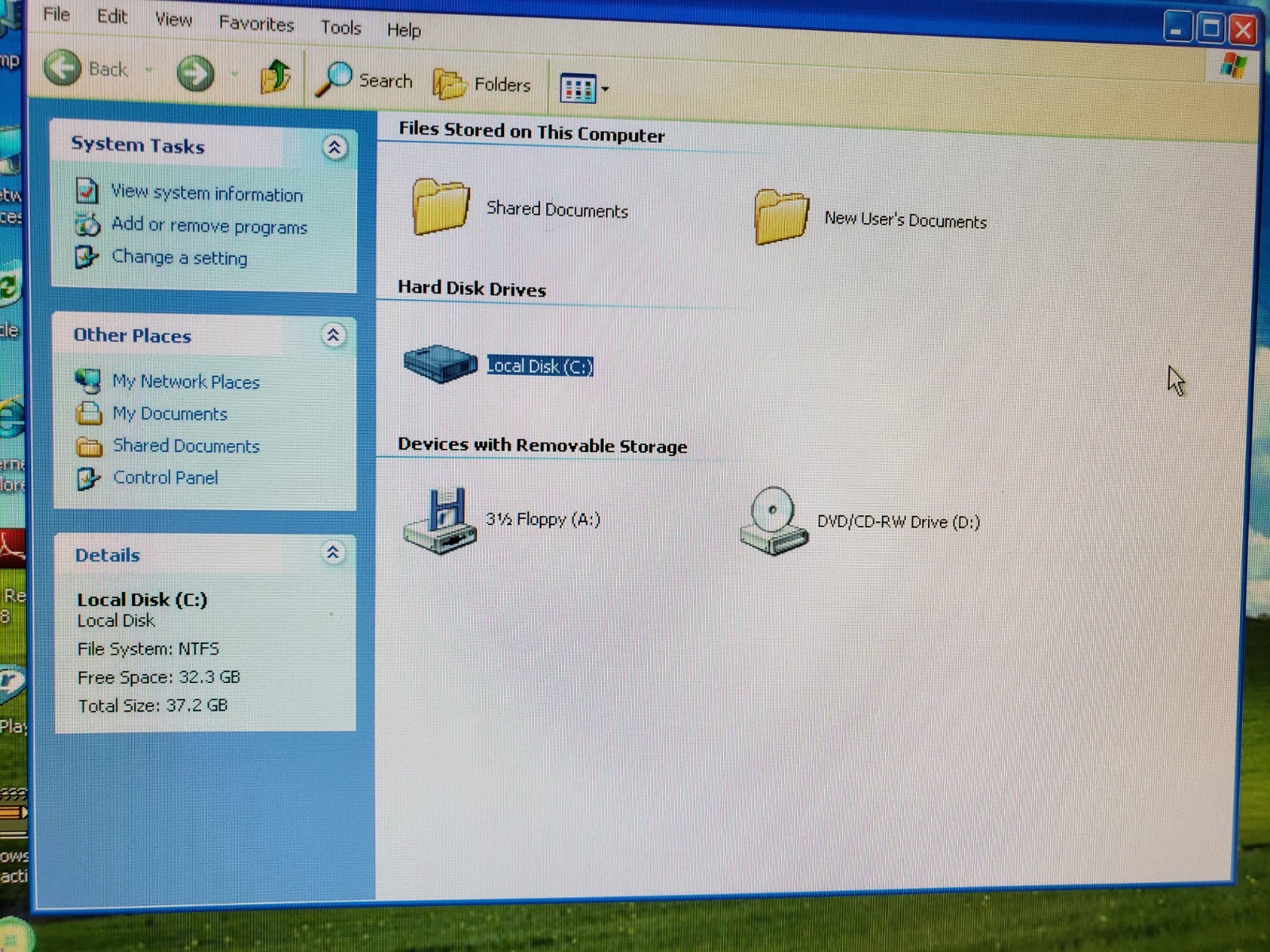Click View system information link
Screen dimensions: 1270x952
[x=207, y=193]
